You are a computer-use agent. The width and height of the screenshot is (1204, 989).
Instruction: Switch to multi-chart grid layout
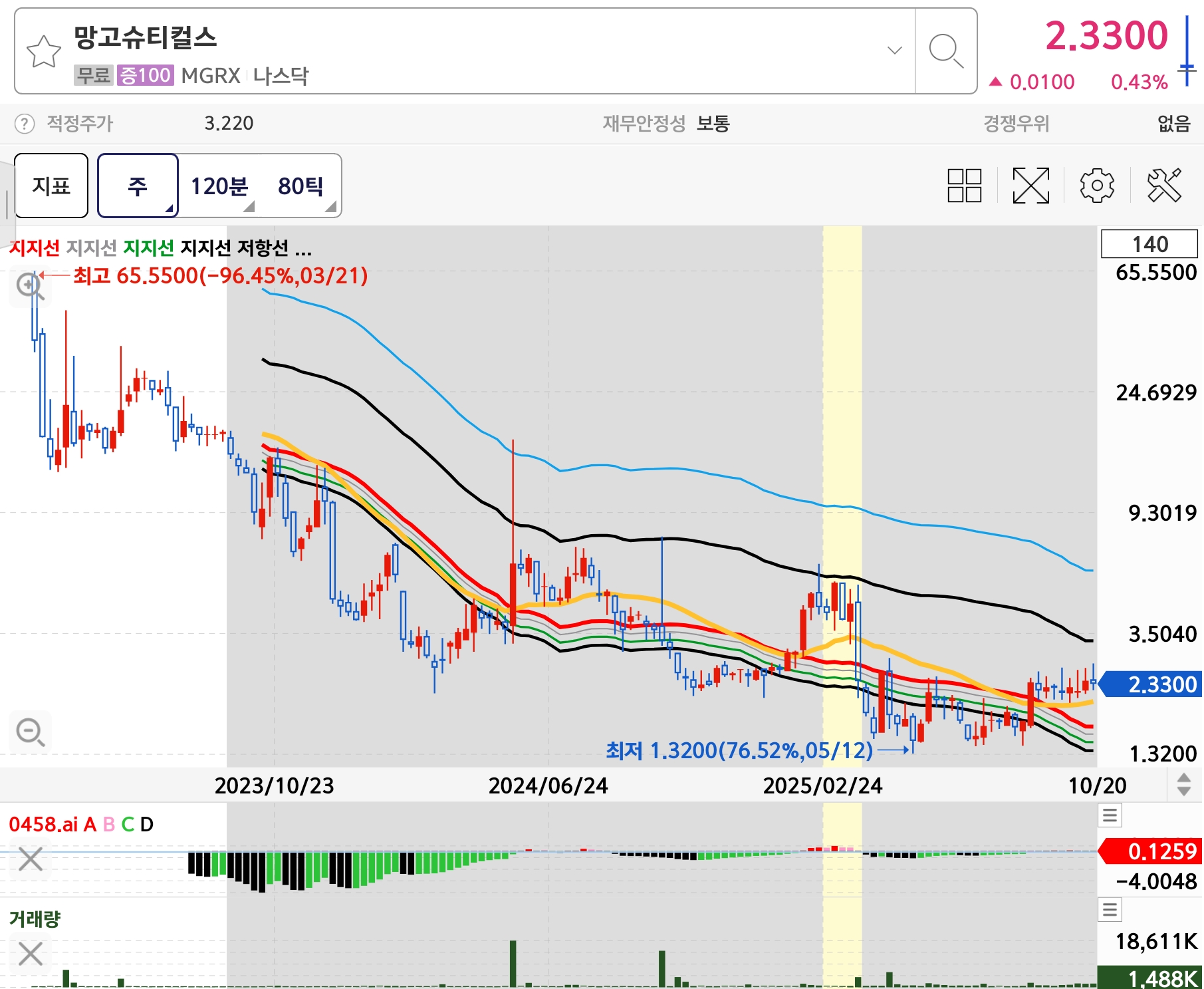(964, 186)
